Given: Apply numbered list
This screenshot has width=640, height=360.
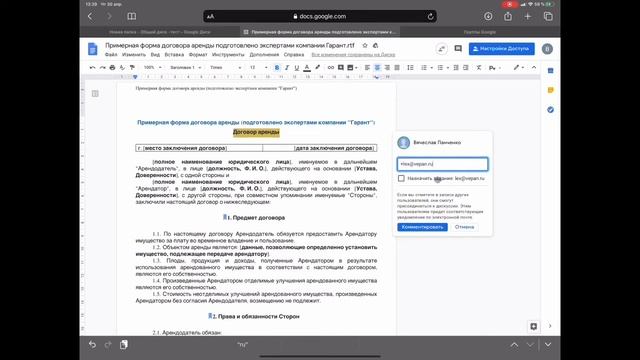Looking at the screenshot, I should (x=424, y=67).
